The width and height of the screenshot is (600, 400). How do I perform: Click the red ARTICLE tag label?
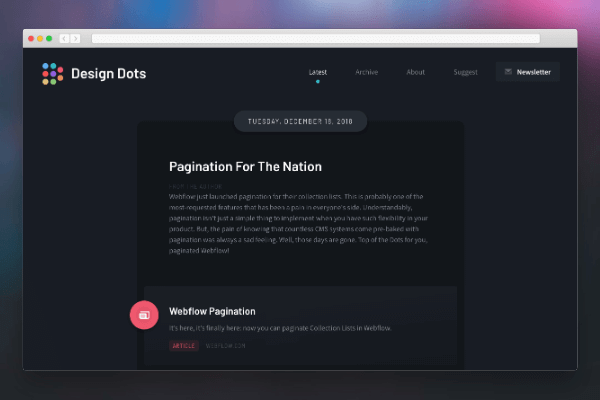point(184,346)
